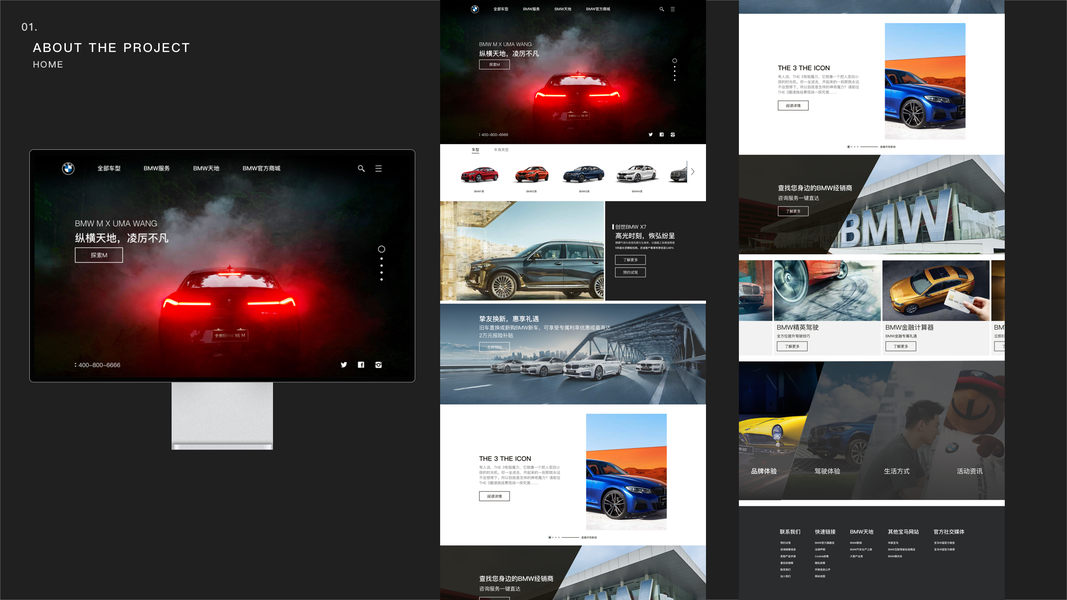Open BMW天地 in the monitor mockup navigation
The height and width of the screenshot is (600, 1067).
tap(206, 169)
